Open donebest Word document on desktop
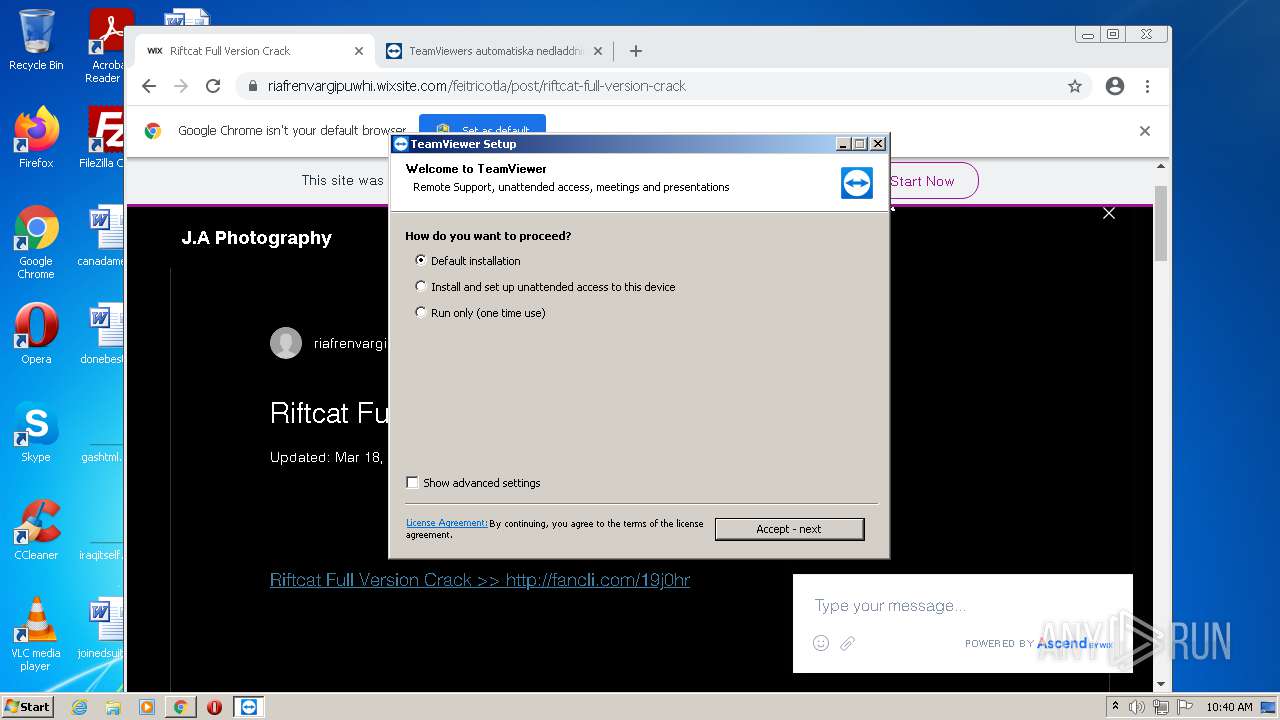 (x=101, y=334)
